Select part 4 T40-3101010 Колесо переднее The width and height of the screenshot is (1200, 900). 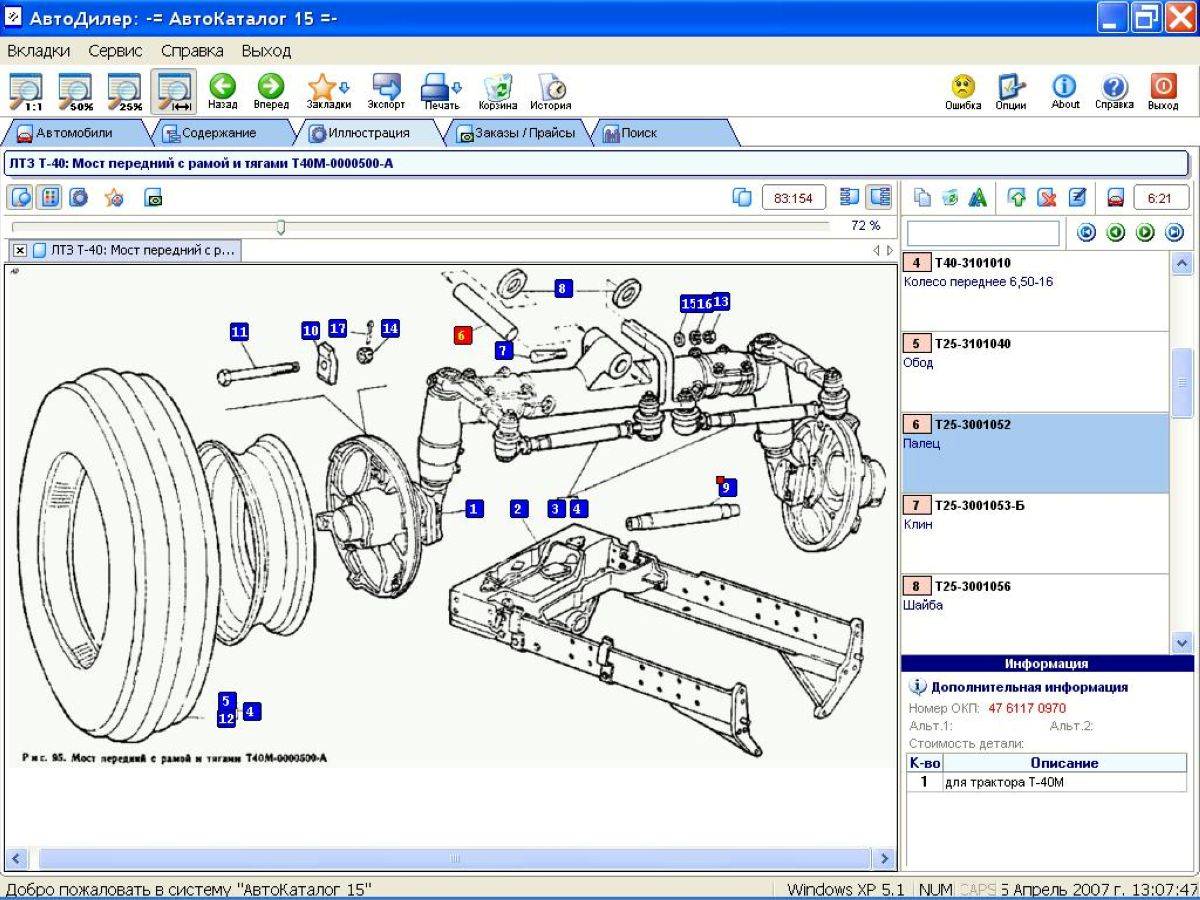point(1035,291)
